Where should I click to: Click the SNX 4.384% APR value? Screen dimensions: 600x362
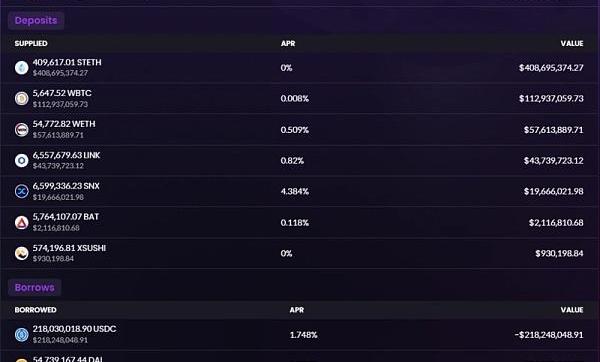click(295, 191)
